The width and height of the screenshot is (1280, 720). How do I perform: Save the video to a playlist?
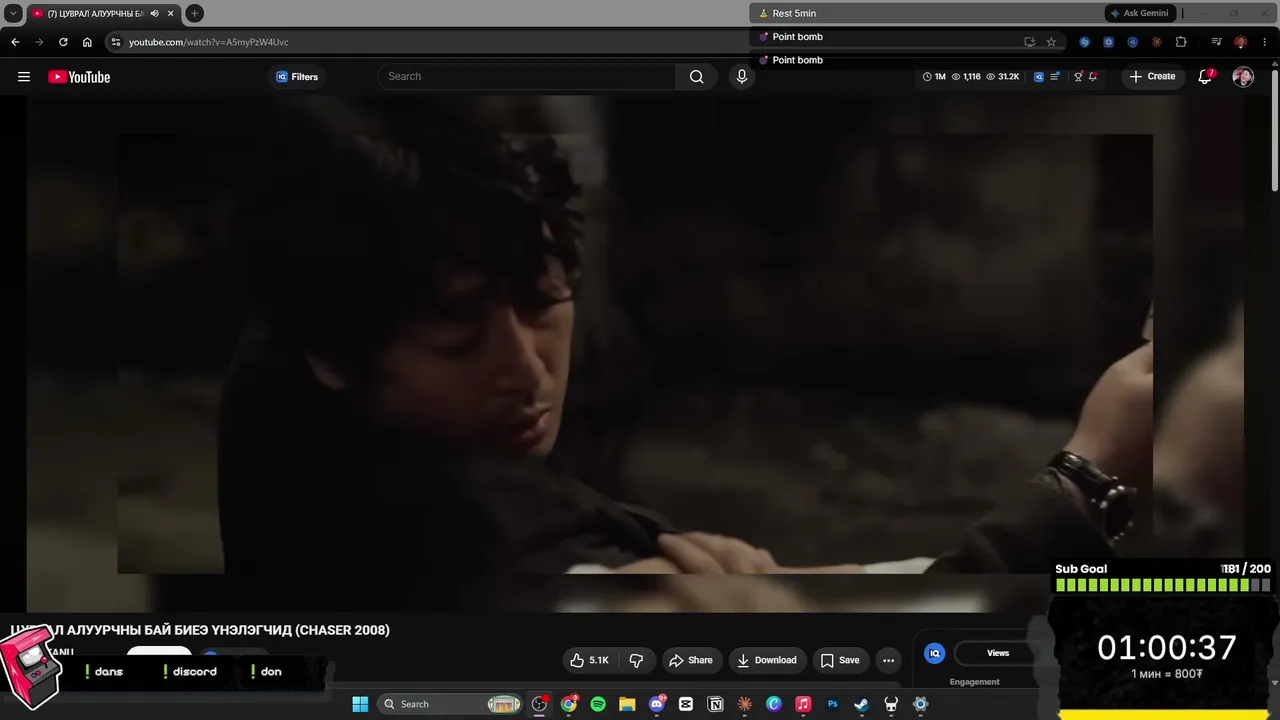pyautogui.click(x=840, y=660)
